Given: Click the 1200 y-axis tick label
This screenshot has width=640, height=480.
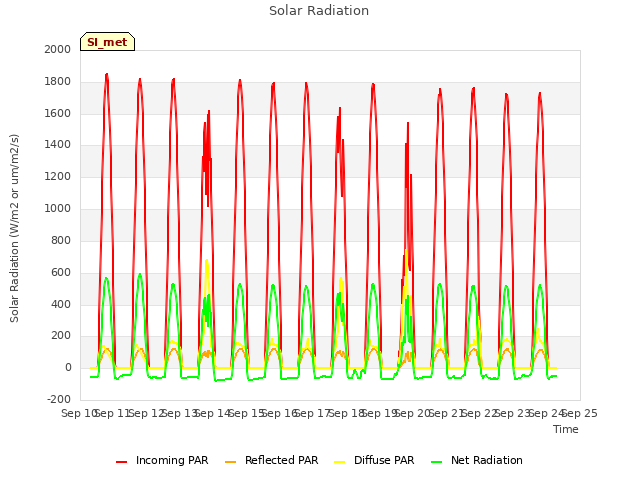Looking at the screenshot, I should (x=58, y=177).
